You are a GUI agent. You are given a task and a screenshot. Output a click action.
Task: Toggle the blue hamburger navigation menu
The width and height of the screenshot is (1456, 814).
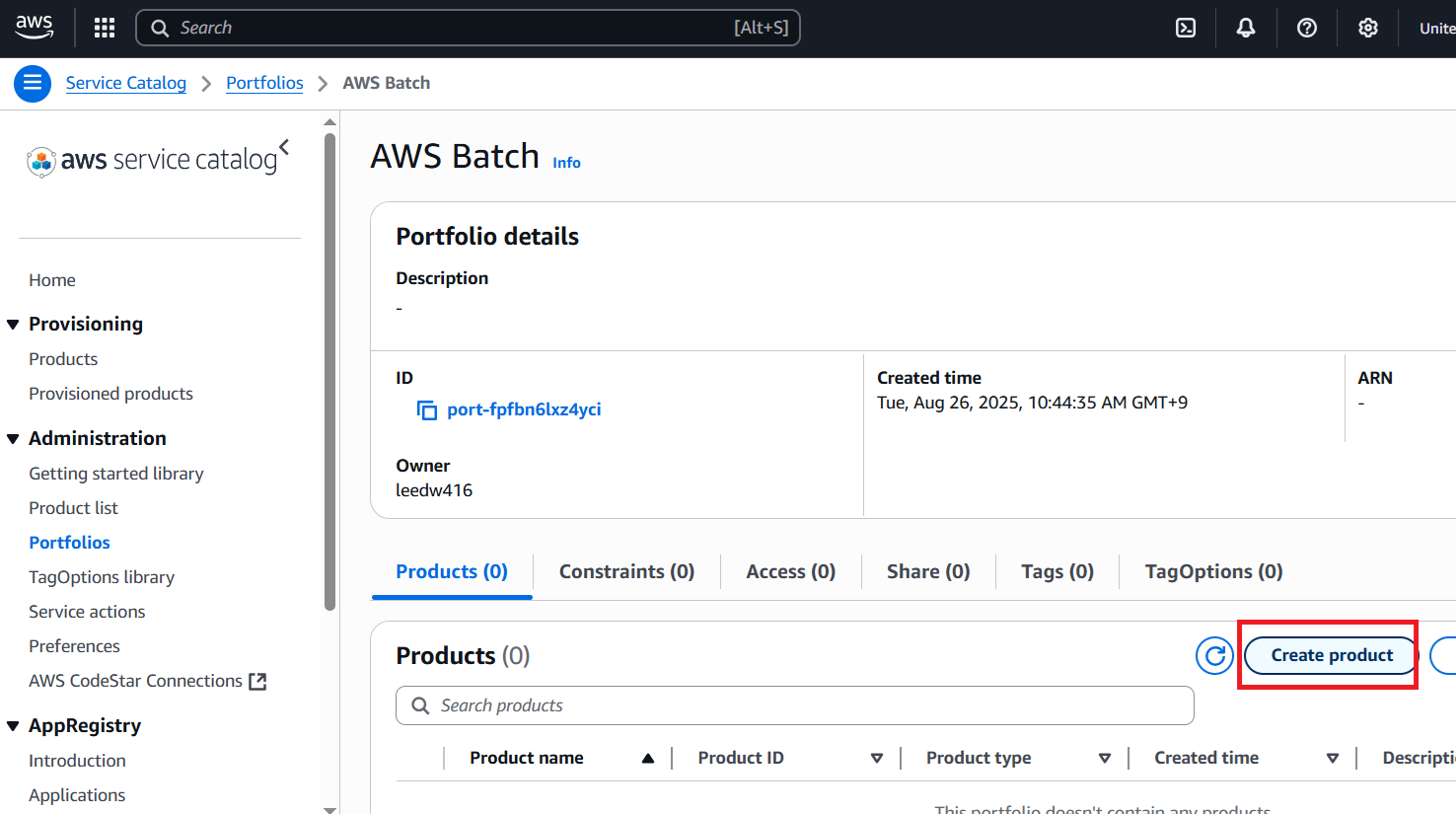pyautogui.click(x=33, y=83)
